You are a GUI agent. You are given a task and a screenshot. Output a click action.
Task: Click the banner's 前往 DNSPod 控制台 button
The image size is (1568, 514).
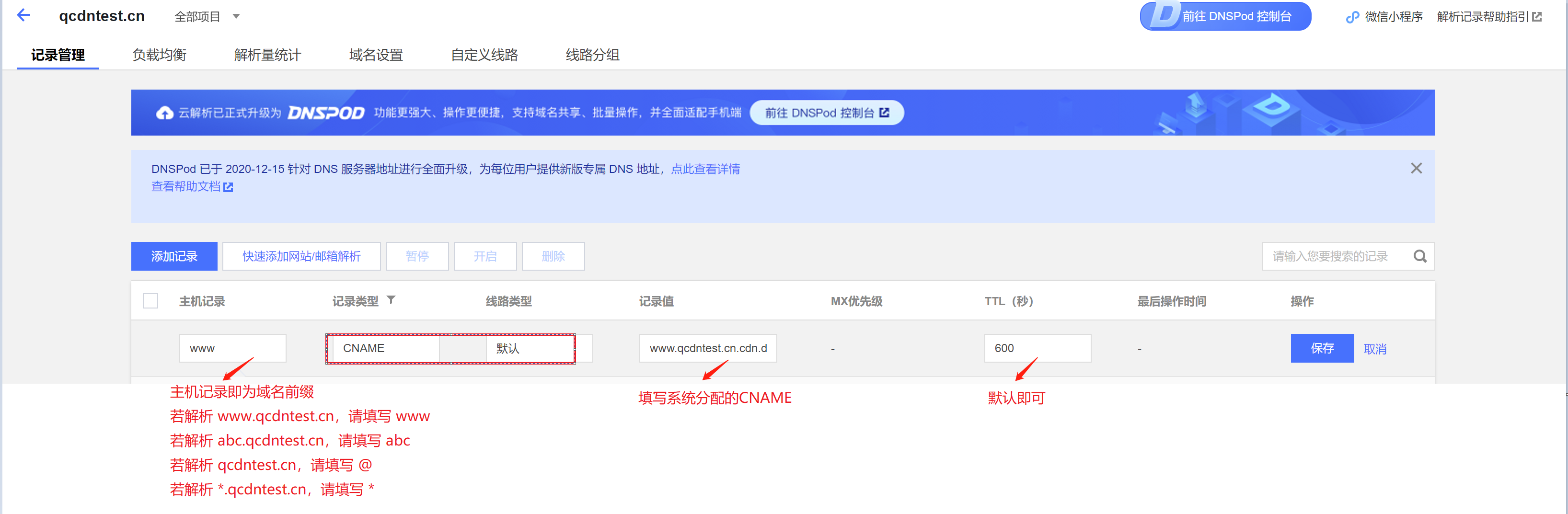pyautogui.click(x=827, y=113)
